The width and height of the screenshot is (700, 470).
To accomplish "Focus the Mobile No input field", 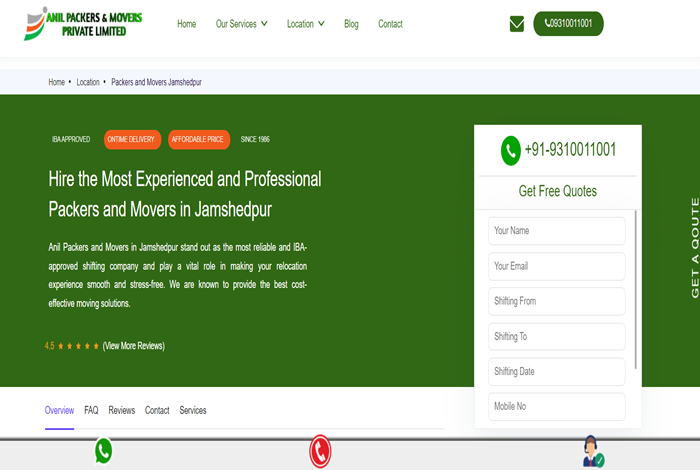I will [557, 407].
